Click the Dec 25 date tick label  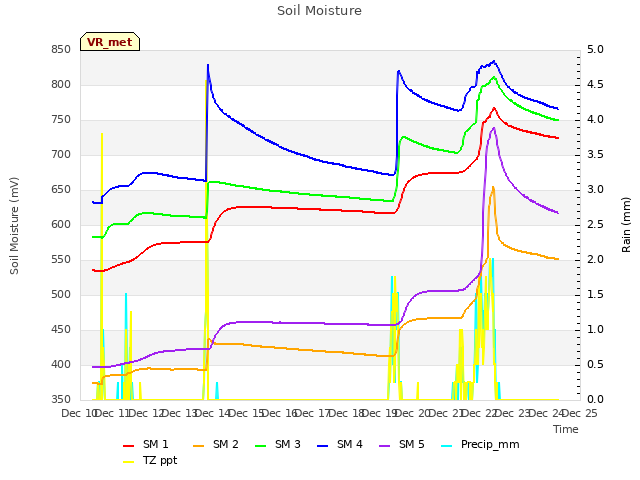pyautogui.click(x=580, y=414)
